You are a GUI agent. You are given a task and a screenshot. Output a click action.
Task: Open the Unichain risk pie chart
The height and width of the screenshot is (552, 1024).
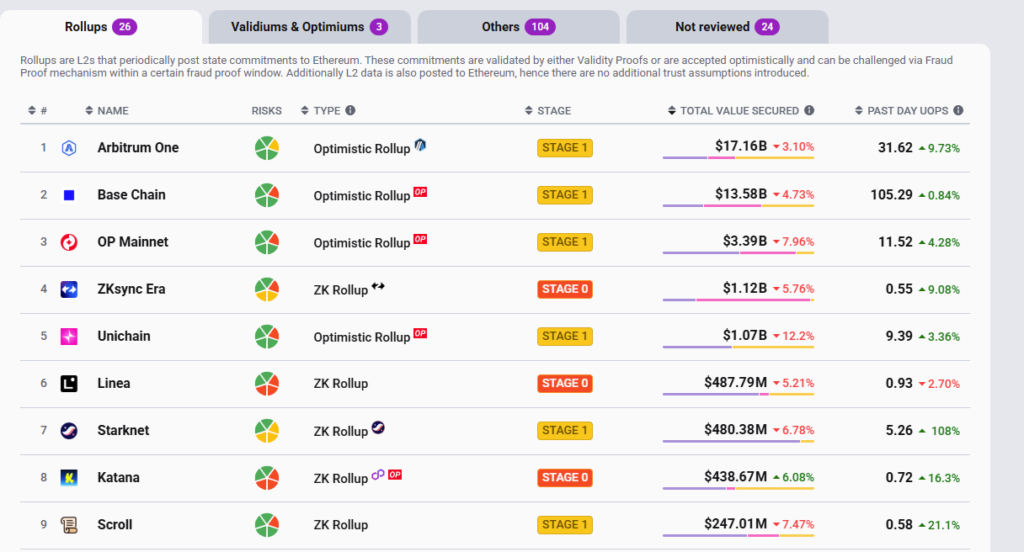(266, 336)
